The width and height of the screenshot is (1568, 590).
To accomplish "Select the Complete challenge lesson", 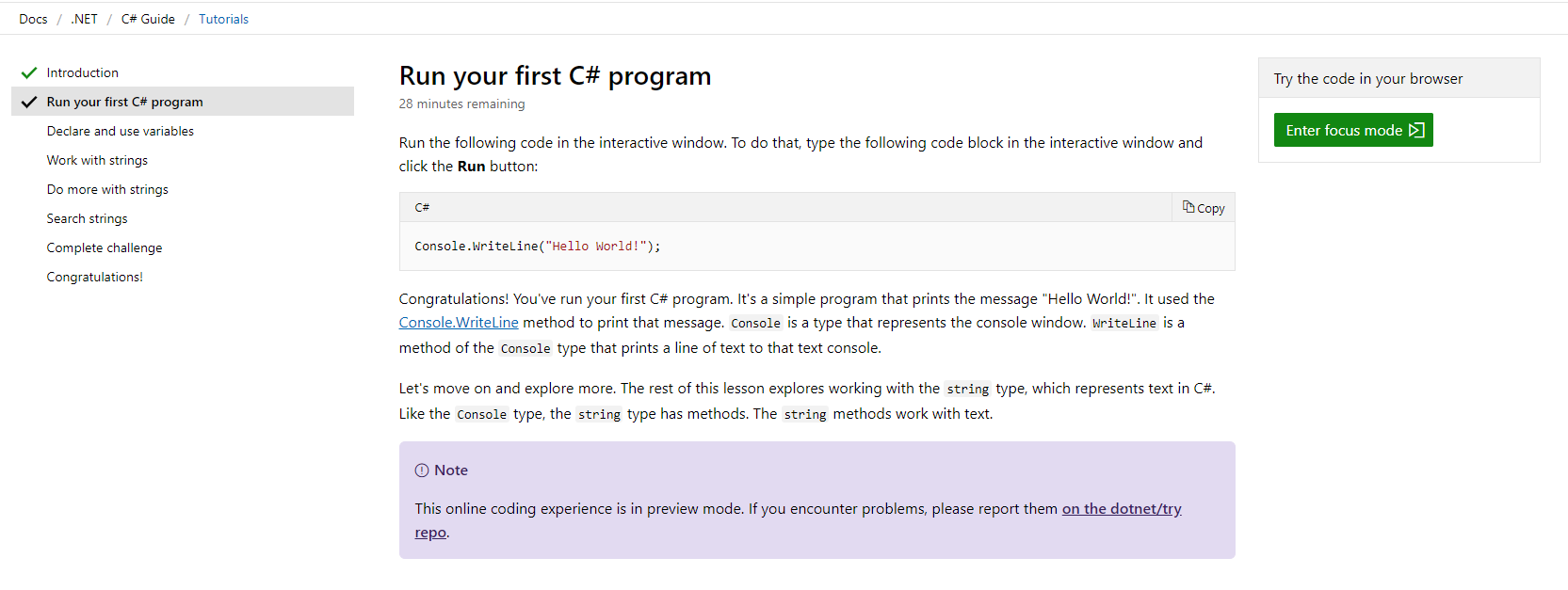I will [x=104, y=247].
